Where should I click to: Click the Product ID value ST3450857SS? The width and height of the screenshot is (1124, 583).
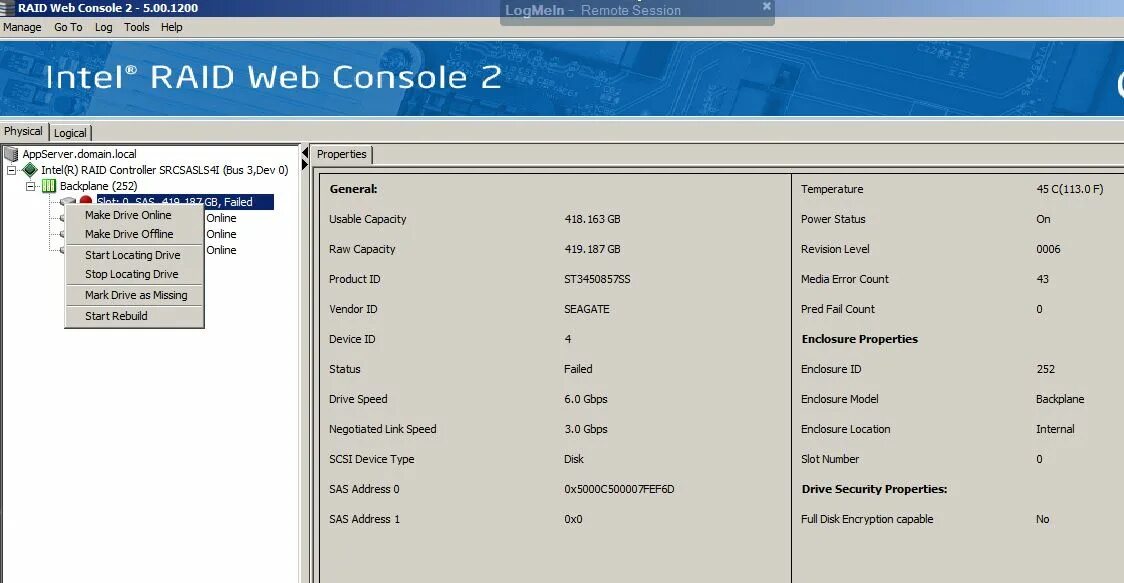(597, 279)
